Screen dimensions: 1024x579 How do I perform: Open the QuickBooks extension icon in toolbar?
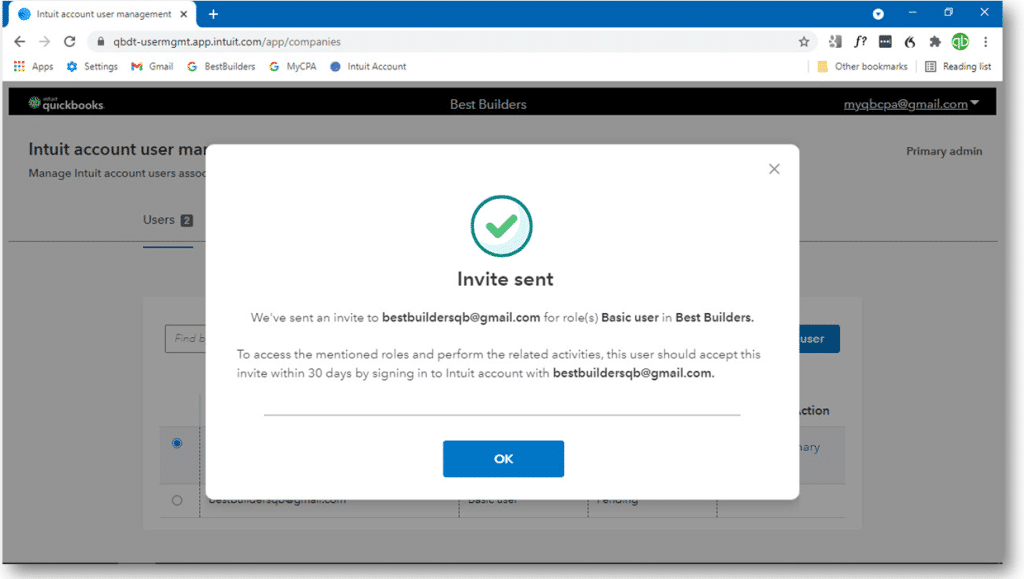tap(959, 42)
